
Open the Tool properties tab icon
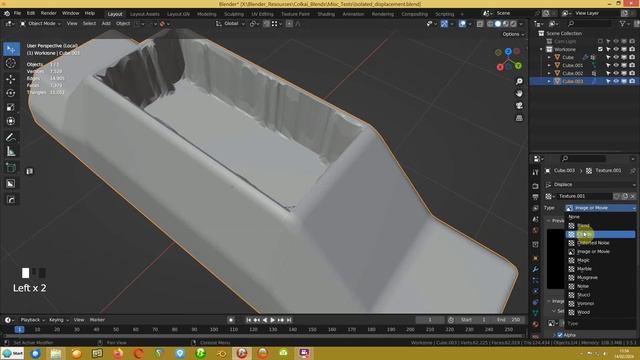[536, 172]
